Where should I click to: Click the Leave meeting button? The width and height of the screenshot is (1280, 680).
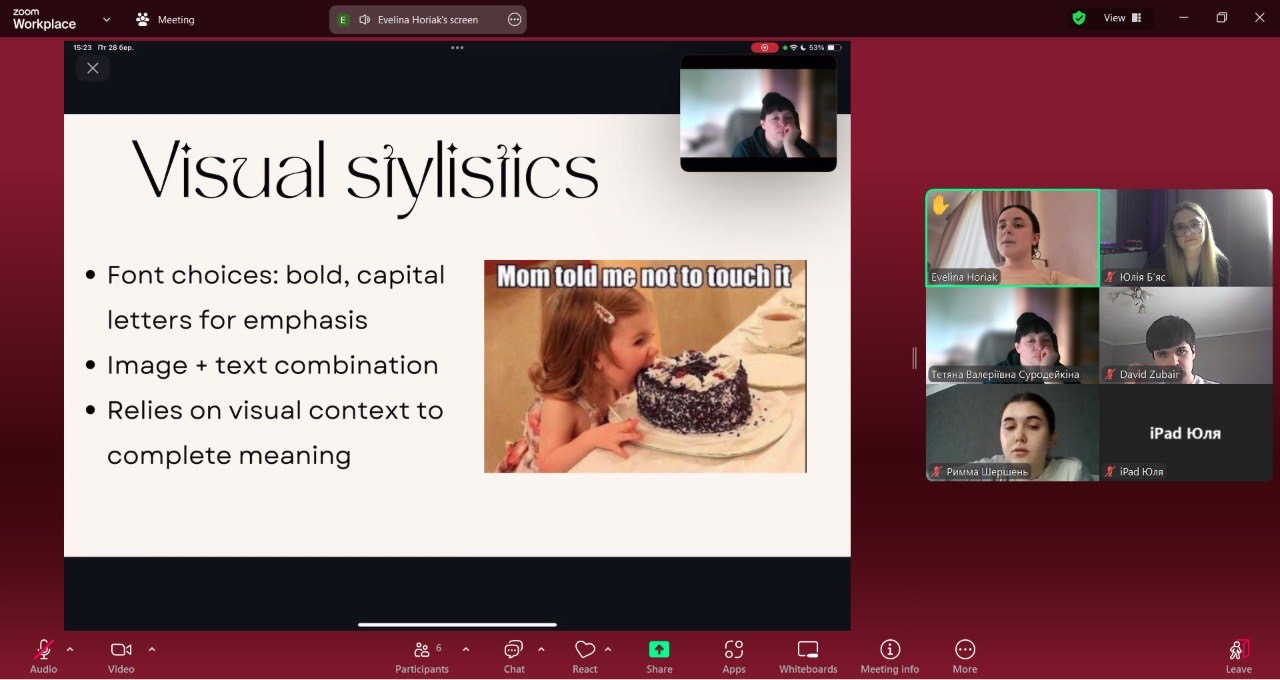coord(1239,656)
